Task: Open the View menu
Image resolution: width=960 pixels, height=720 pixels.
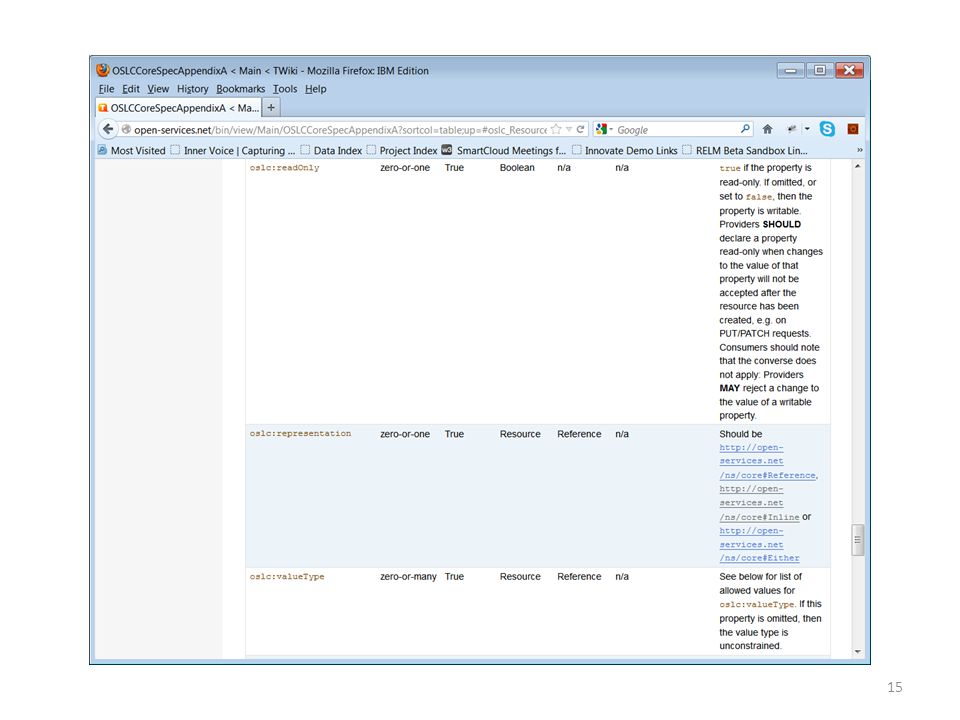Action: [x=158, y=89]
